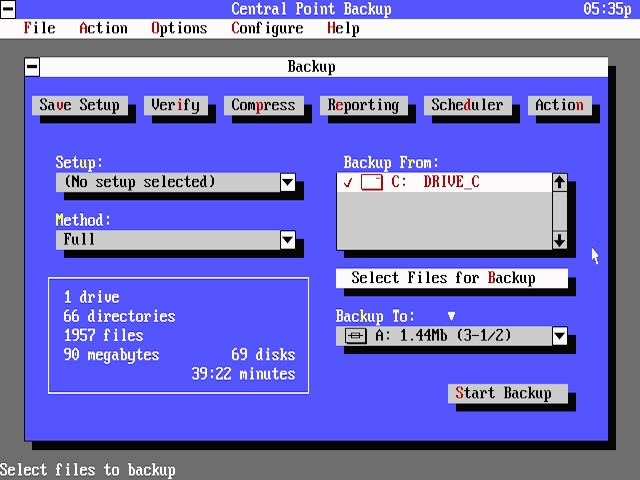Click Select Files for Backup button
This screenshot has height=480, width=640.
(452, 278)
